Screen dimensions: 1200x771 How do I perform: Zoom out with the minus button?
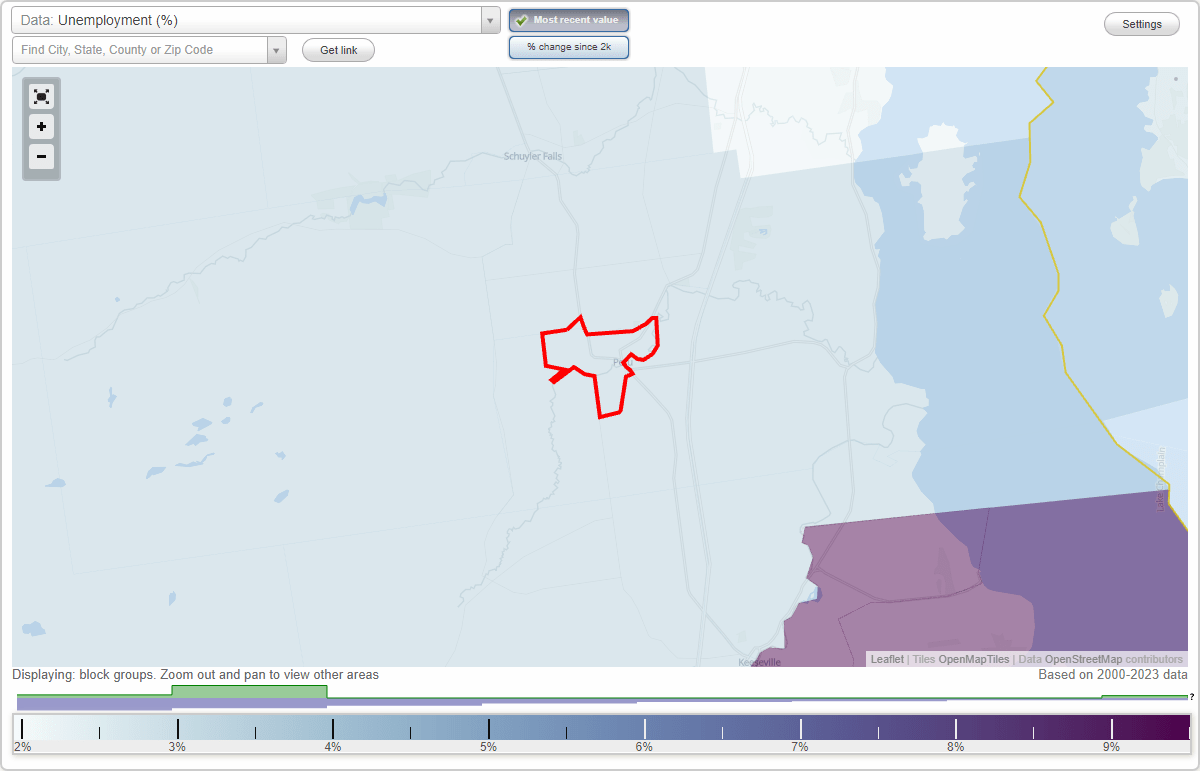(x=41, y=156)
